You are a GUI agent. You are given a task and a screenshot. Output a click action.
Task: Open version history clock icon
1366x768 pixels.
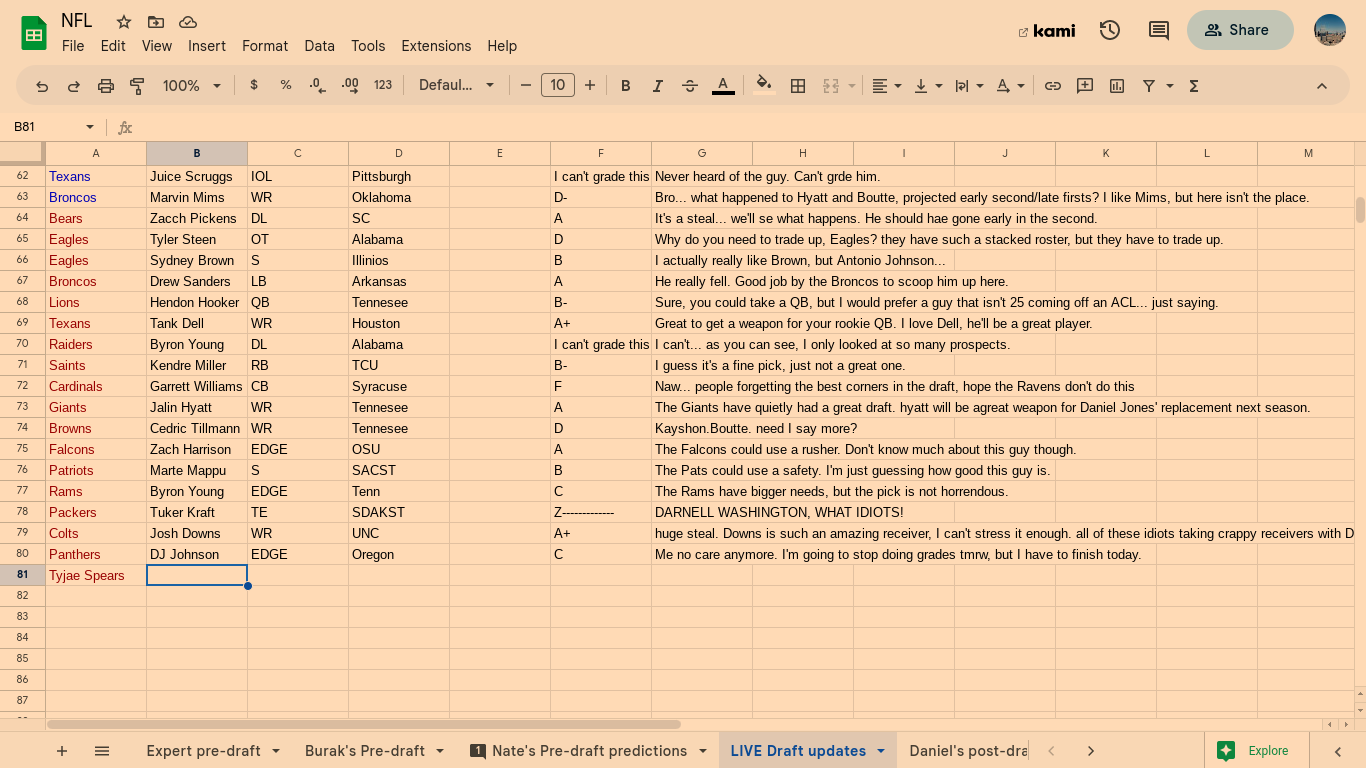click(1110, 30)
